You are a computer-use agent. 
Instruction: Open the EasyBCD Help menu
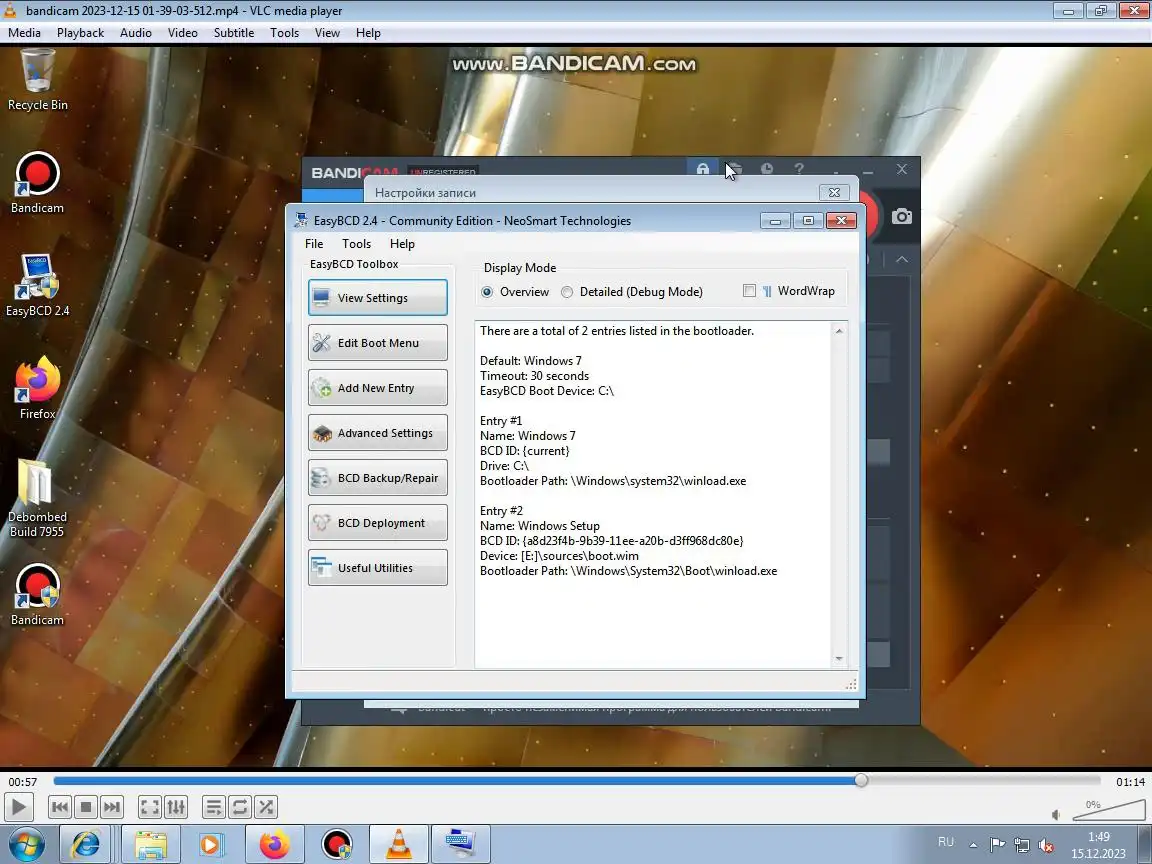[402, 243]
